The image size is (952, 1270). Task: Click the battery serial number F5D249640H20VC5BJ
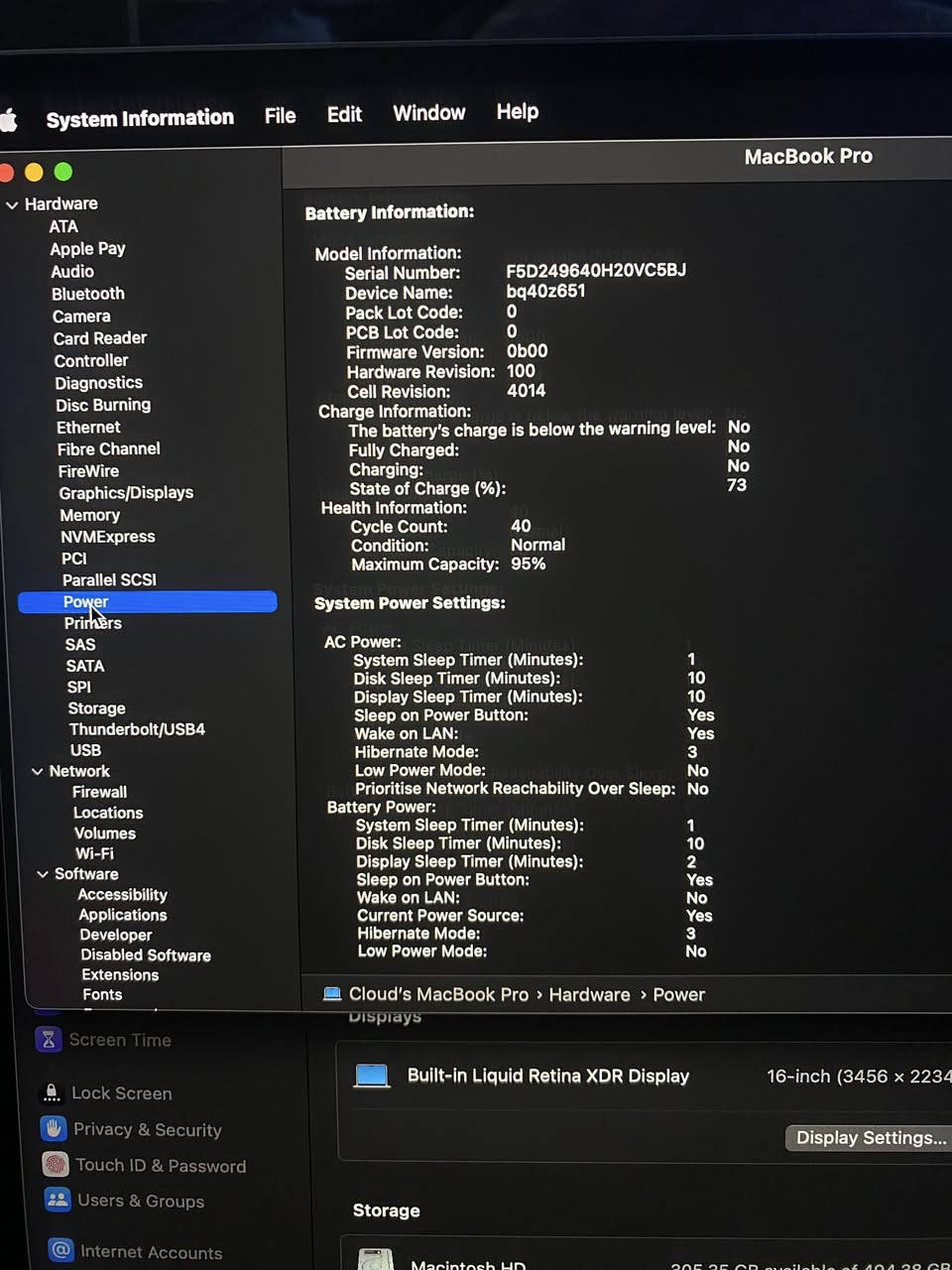[x=596, y=270]
